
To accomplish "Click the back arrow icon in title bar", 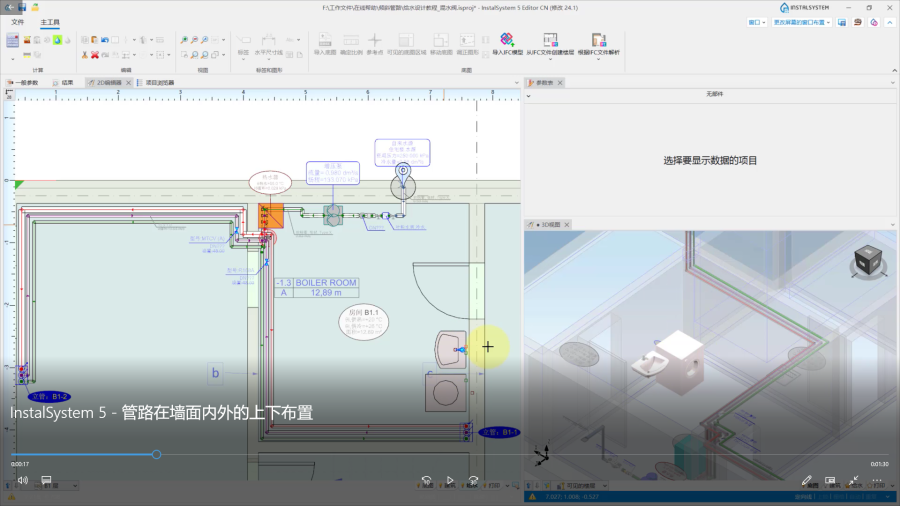I will click(x=9, y=7).
